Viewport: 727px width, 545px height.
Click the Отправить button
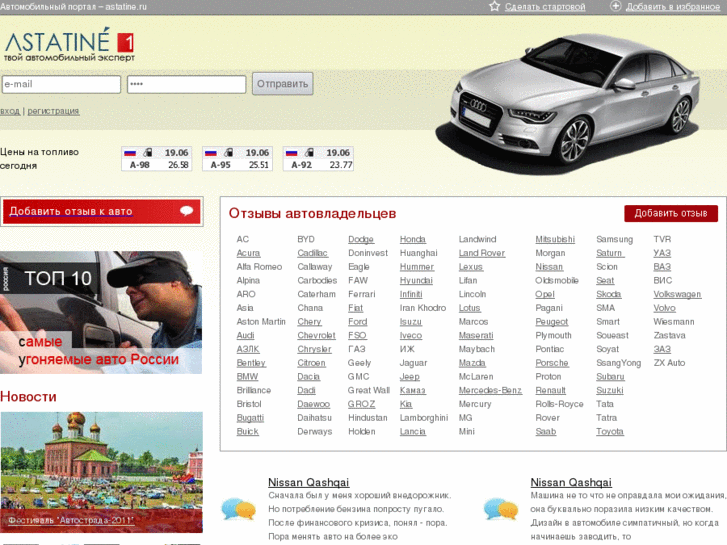282,84
